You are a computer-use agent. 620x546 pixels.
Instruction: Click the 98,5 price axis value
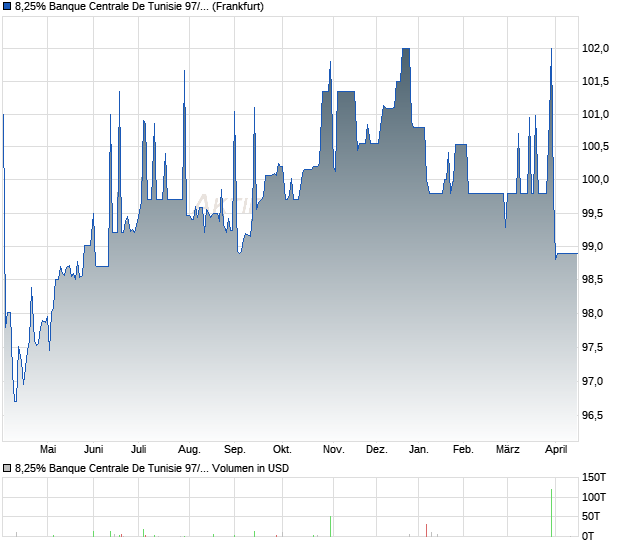coord(593,280)
